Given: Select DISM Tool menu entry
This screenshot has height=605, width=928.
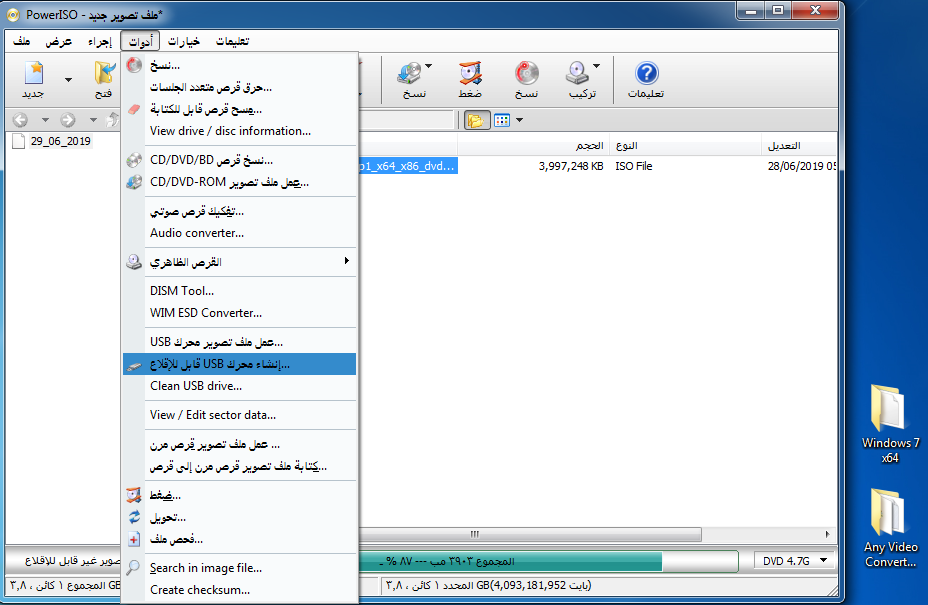Looking at the screenshot, I should pyautogui.click(x=239, y=291).
